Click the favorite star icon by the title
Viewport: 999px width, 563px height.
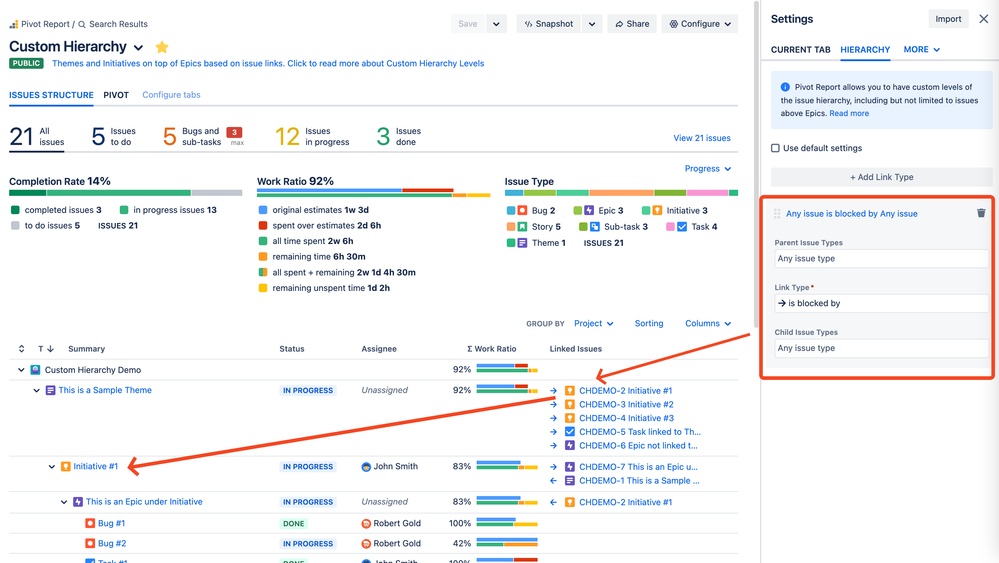point(162,47)
